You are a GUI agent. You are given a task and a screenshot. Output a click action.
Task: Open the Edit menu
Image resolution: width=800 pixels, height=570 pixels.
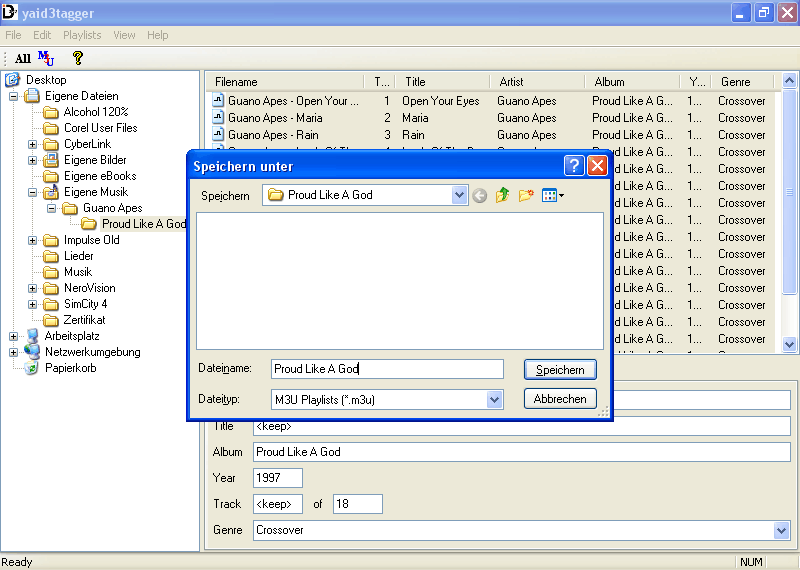coord(42,35)
